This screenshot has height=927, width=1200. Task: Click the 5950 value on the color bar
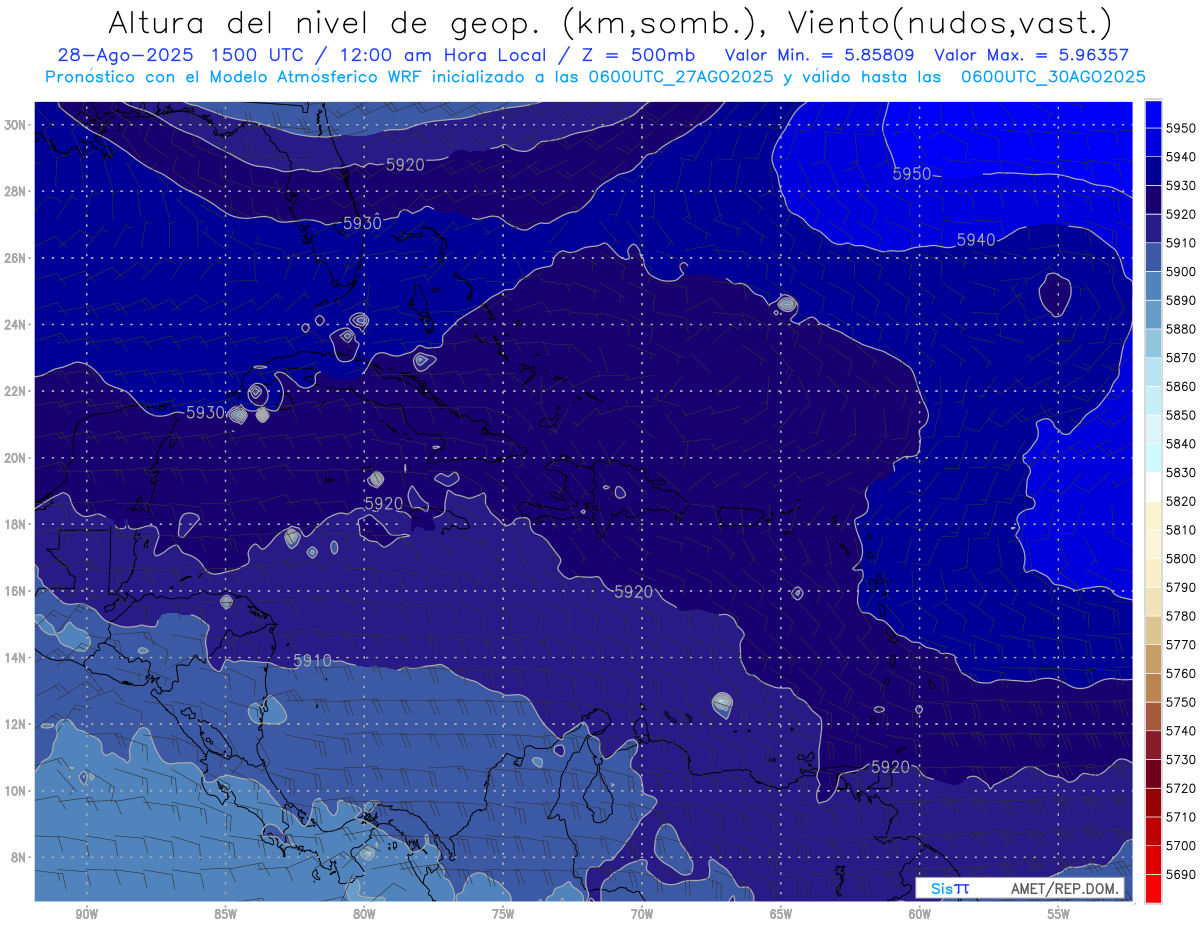point(1181,128)
